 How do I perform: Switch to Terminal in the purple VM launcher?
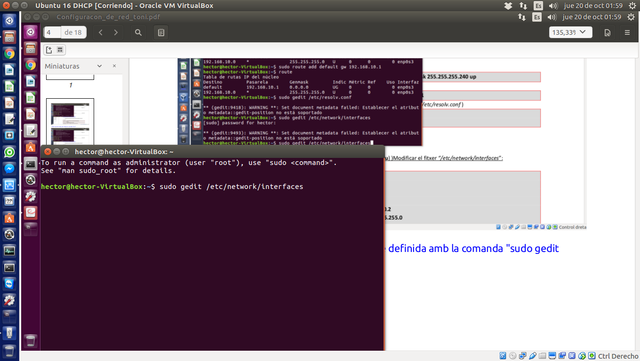(x=31, y=163)
